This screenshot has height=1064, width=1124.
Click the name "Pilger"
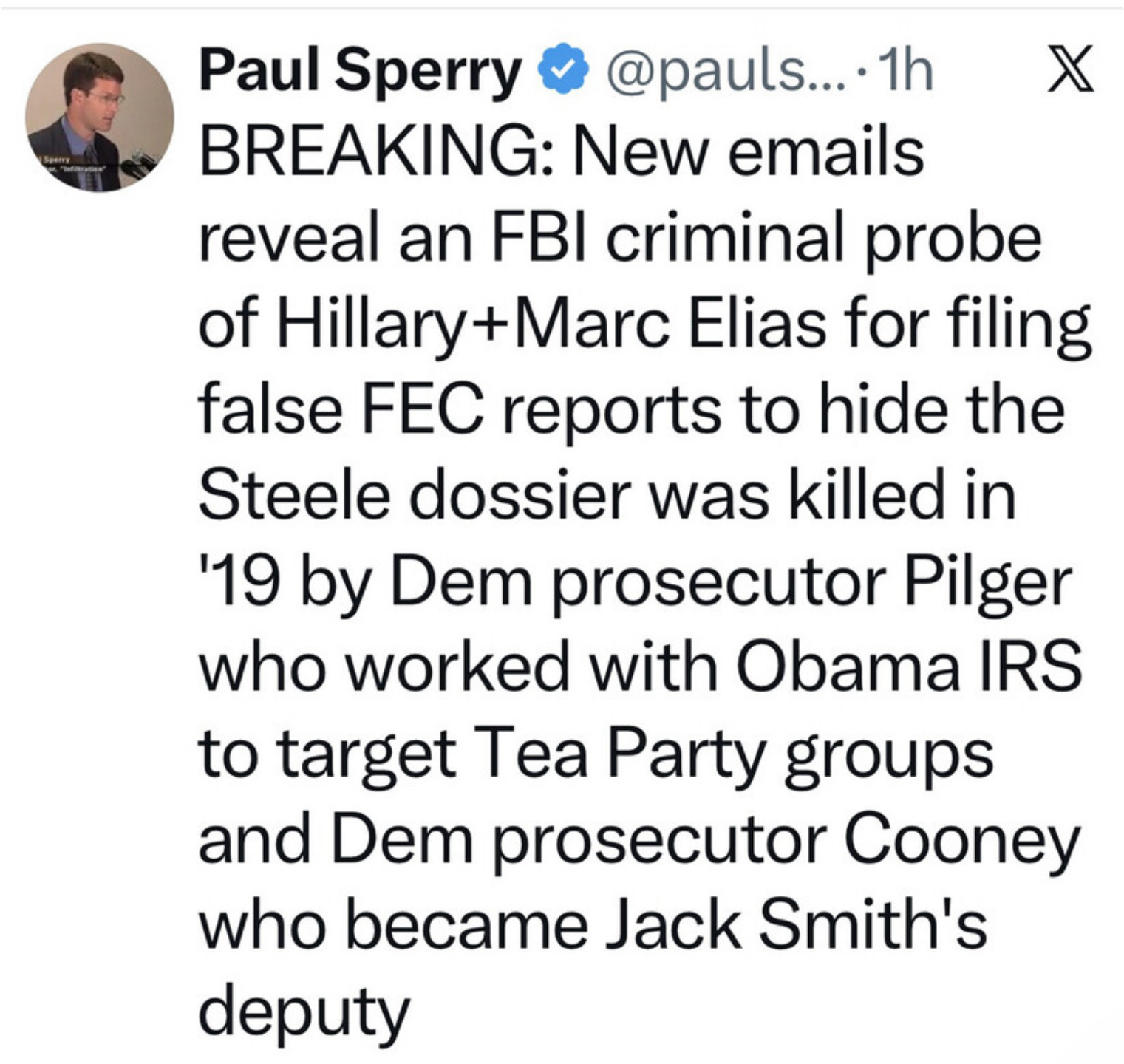[987, 582]
